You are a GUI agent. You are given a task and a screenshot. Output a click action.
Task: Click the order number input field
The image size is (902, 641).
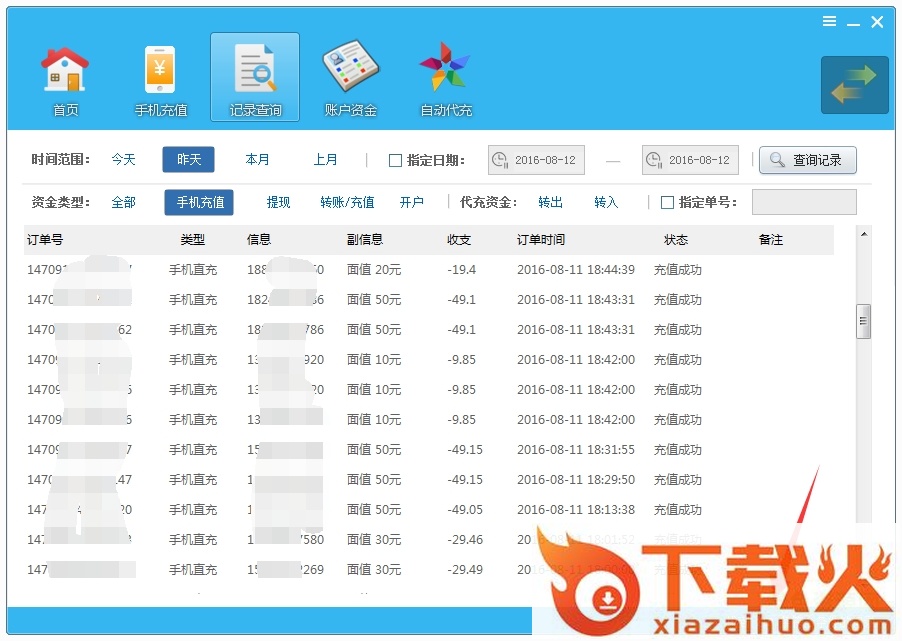click(803, 202)
